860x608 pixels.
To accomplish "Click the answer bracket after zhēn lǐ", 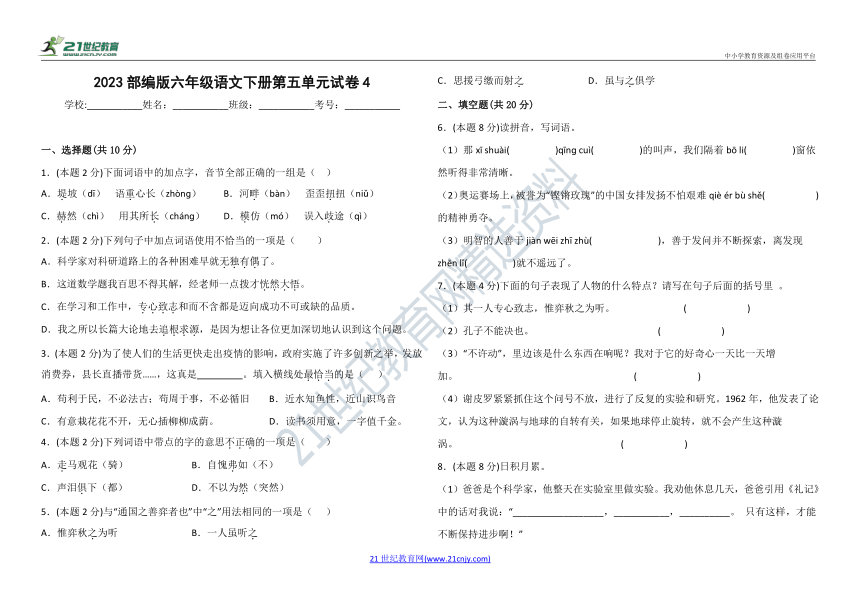I will click(491, 263).
